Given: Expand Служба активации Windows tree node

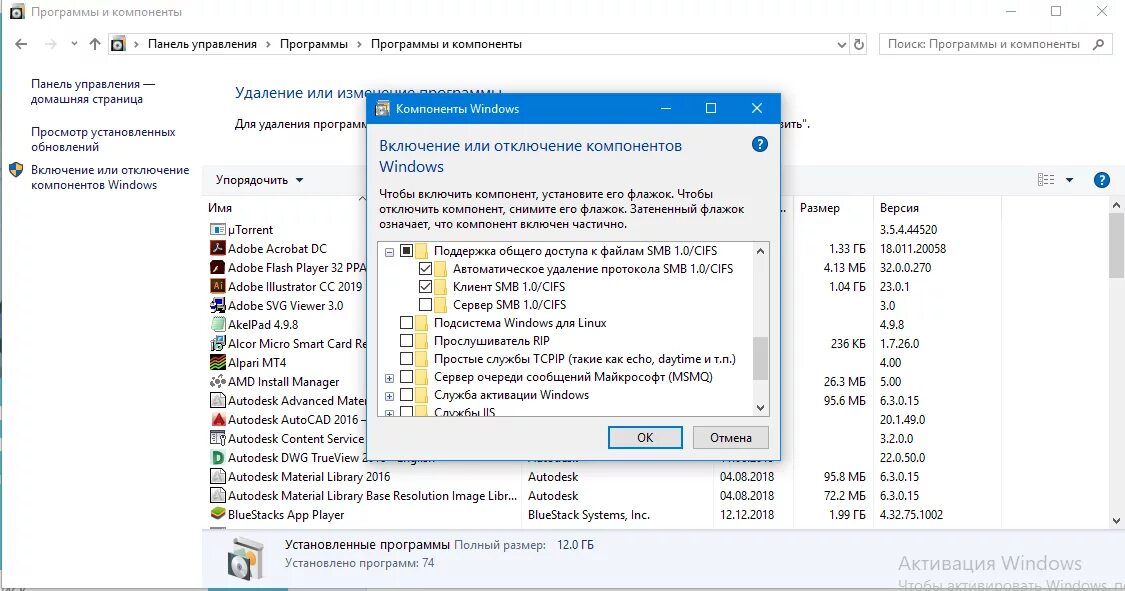Looking at the screenshot, I should click(x=389, y=396).
